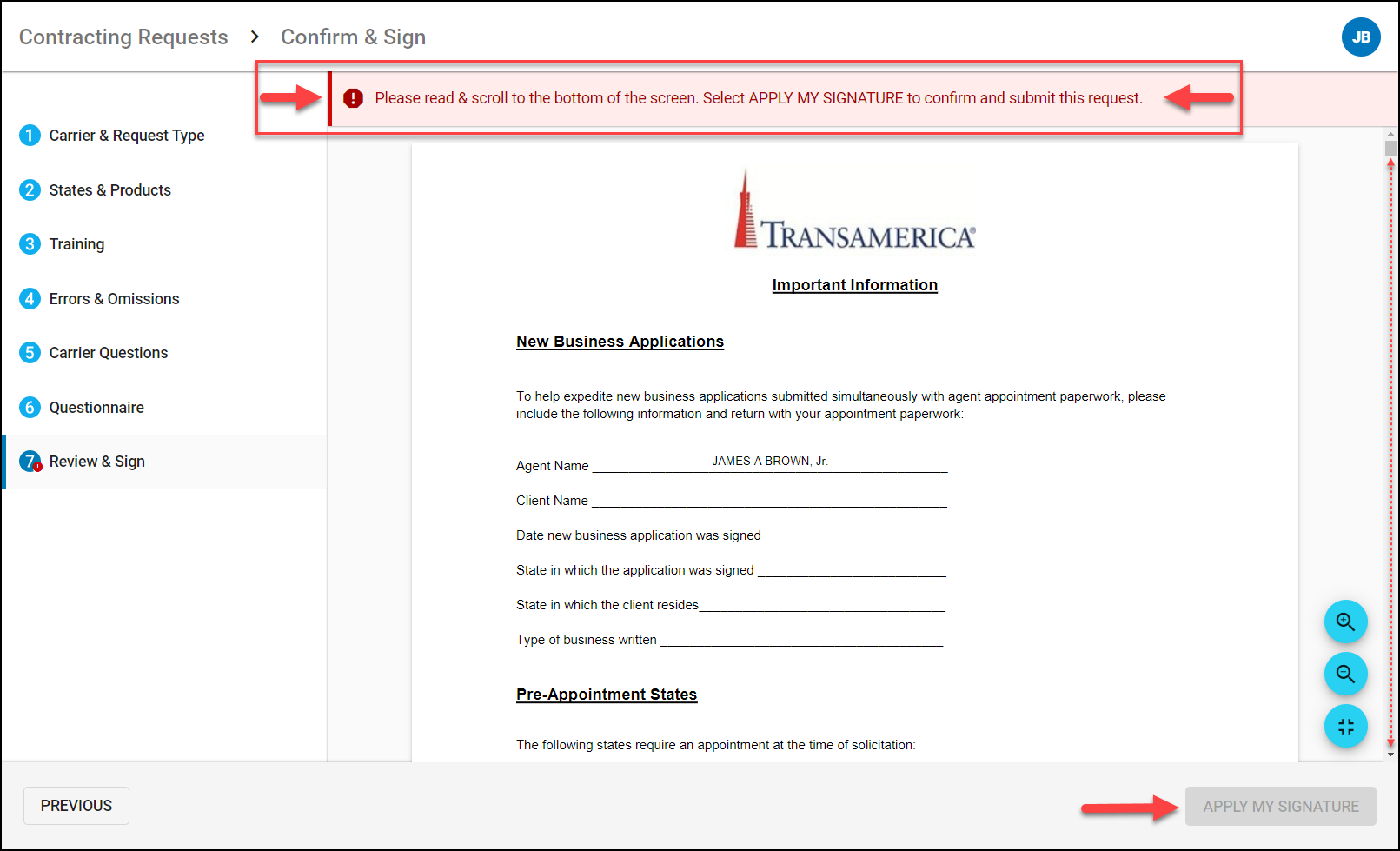
Task: Go to Carrier Questions step
Action: tap(109, 353)
